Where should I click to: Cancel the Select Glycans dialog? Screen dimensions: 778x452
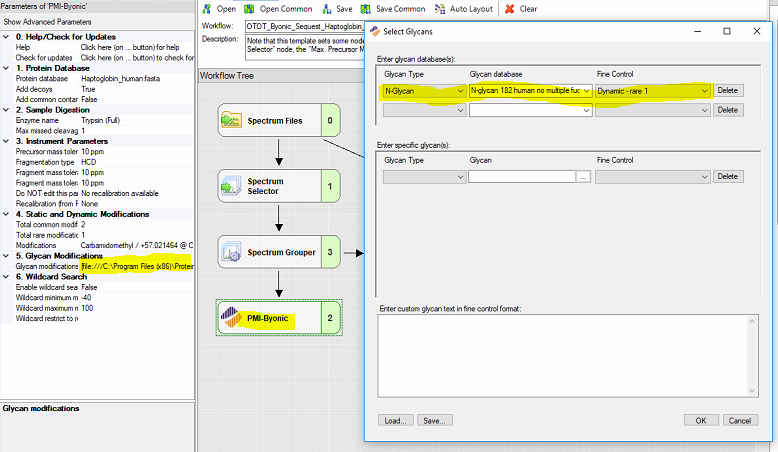[740, 421]
